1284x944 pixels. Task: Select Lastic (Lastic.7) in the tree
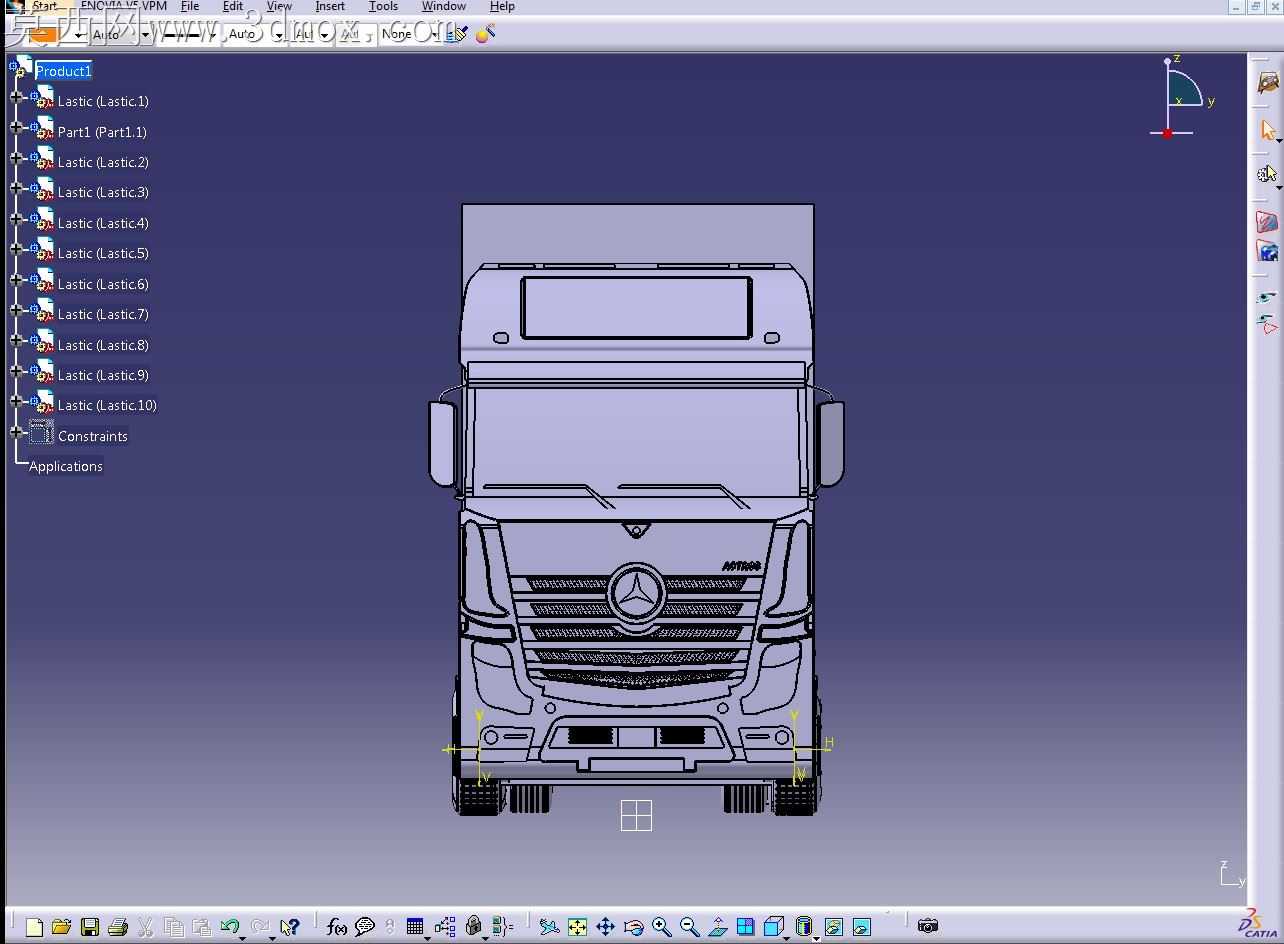pos(103,314)
